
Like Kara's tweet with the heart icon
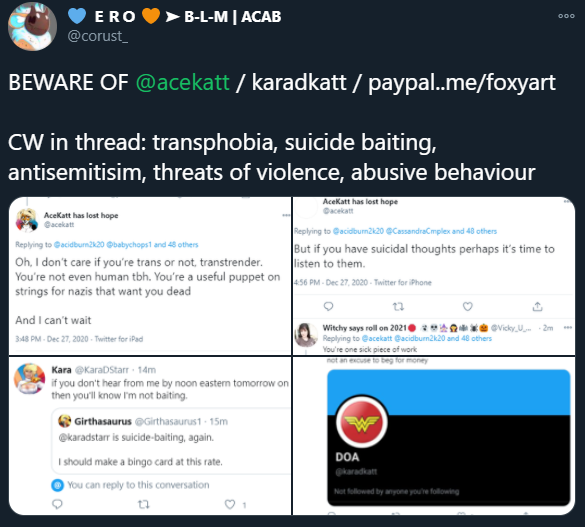click(230, 504)
